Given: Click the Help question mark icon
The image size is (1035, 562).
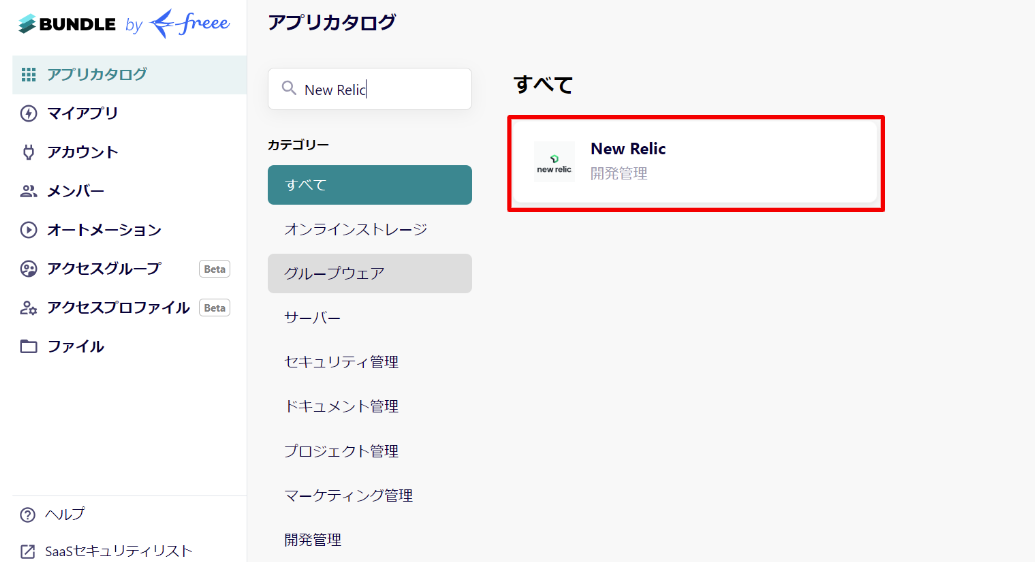Looking at the screenshot, I should (x=28, y=514).
